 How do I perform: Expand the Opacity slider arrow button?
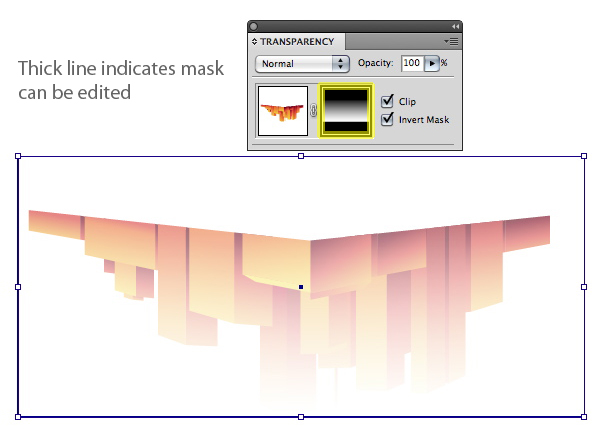coord(432,63)
